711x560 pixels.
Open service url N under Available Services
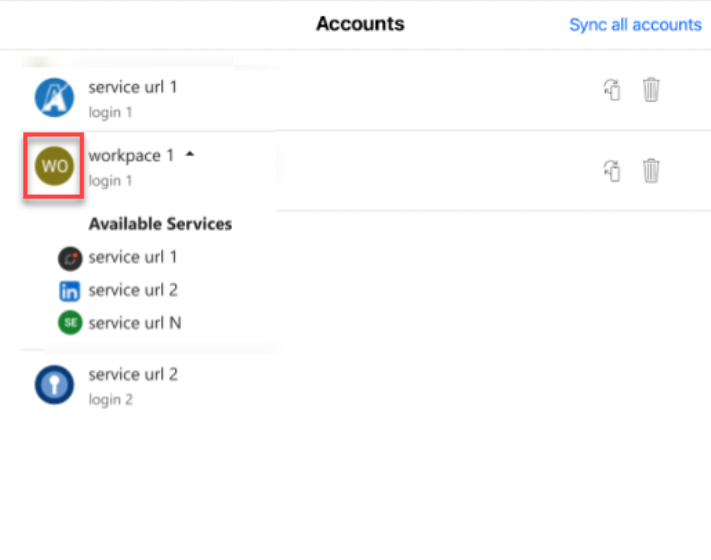point(135,323)
